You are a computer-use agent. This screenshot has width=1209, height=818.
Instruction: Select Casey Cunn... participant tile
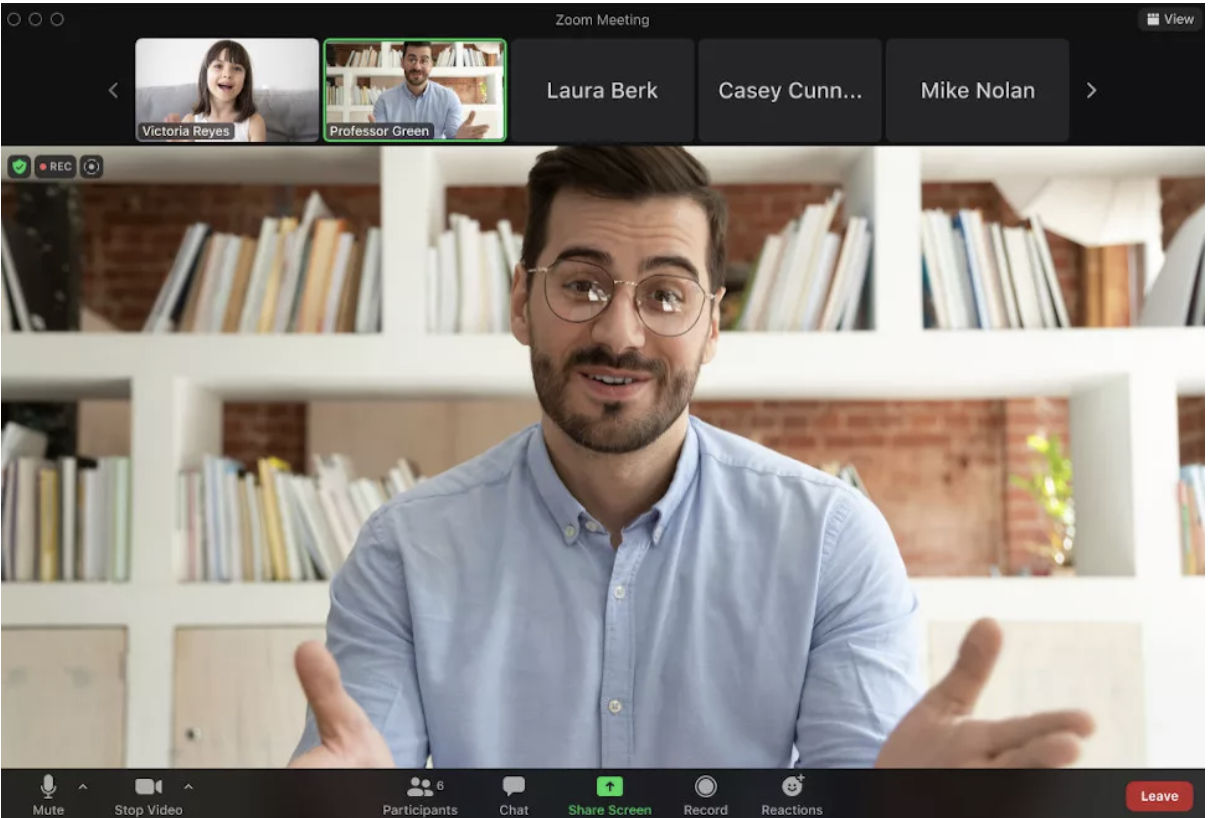[x=790, y=90]
